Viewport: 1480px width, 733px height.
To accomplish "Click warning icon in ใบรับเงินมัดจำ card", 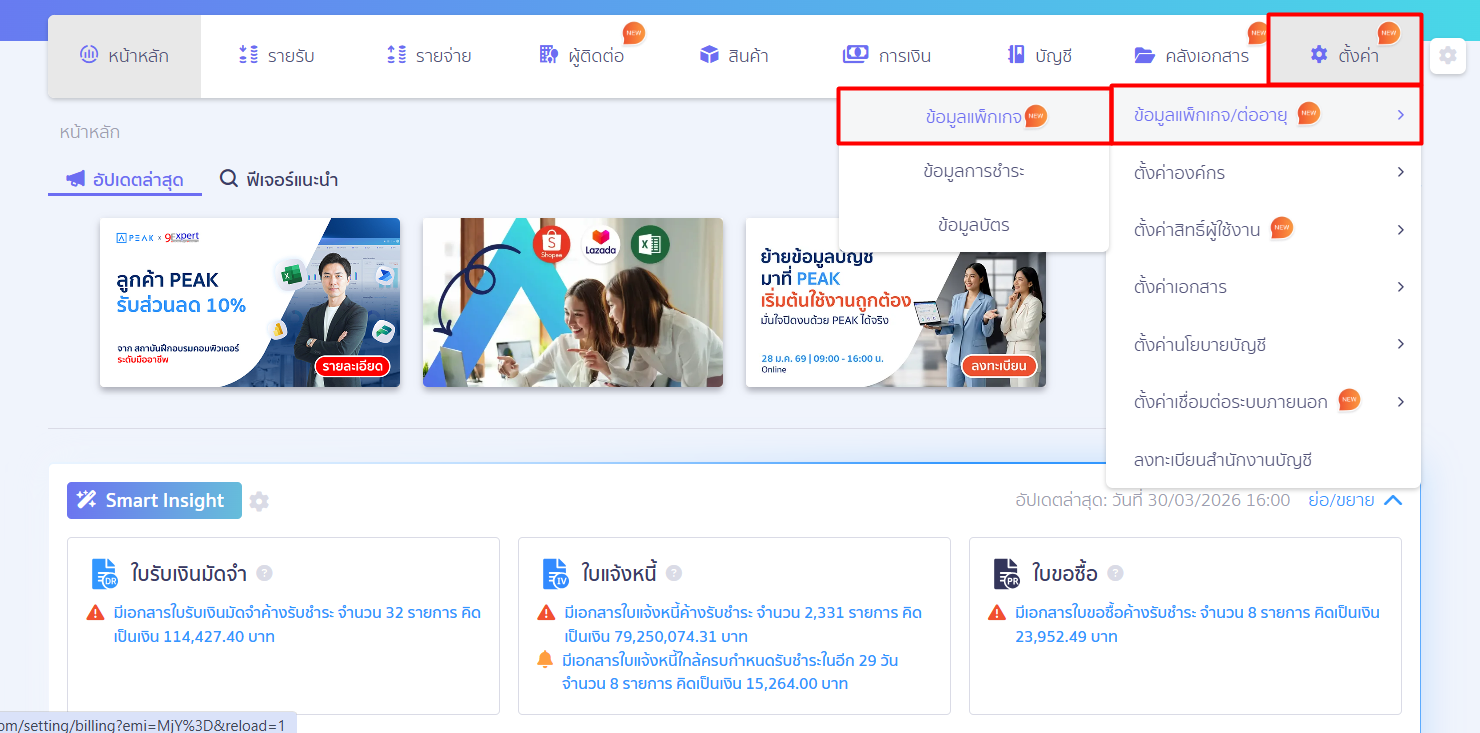I will pyautogui.click(x=96, y=612).
